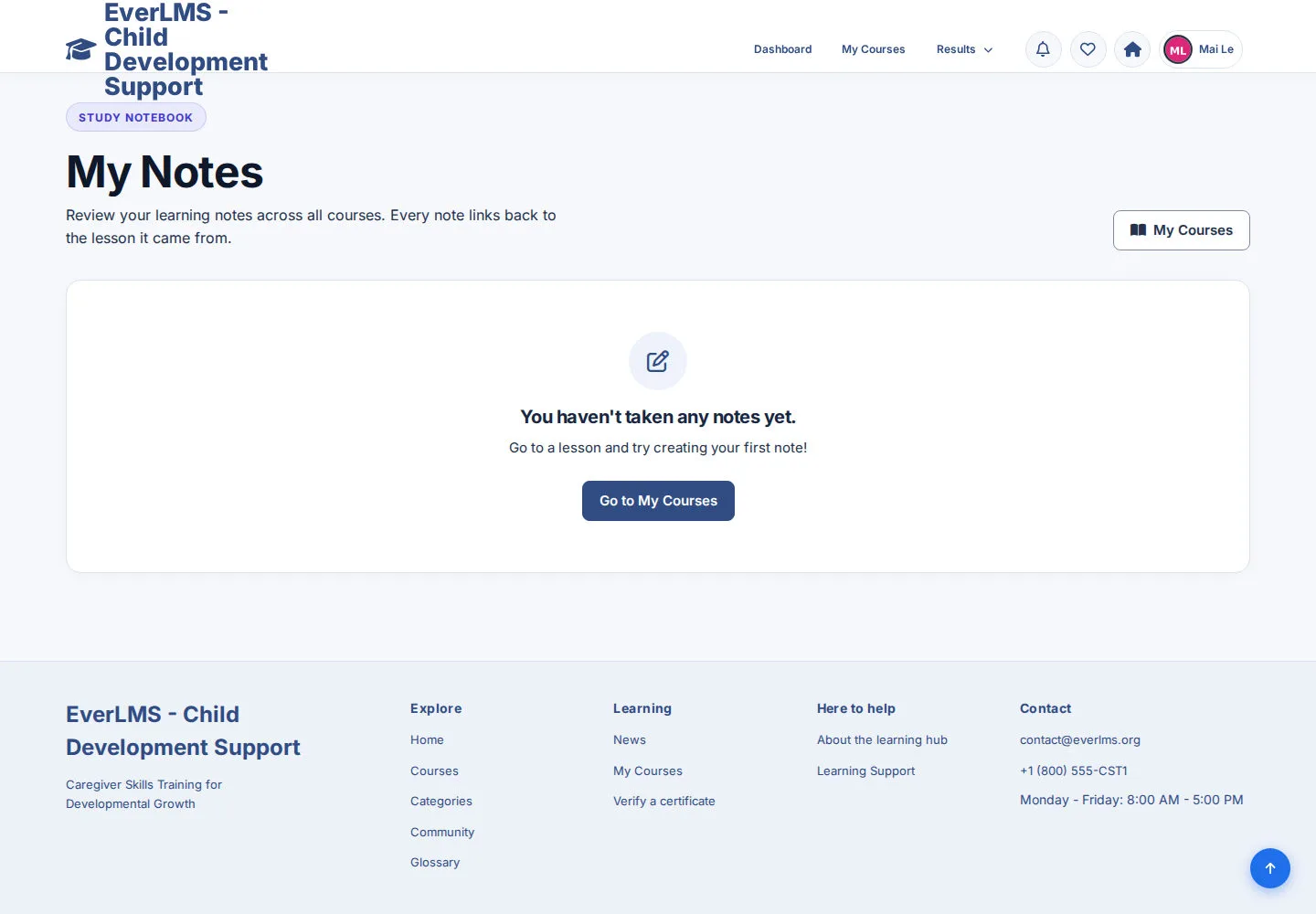1316x914 pixels.
Task: Click the EverLMS header site title
Action: pyautogui.click(x=186, y=49)
